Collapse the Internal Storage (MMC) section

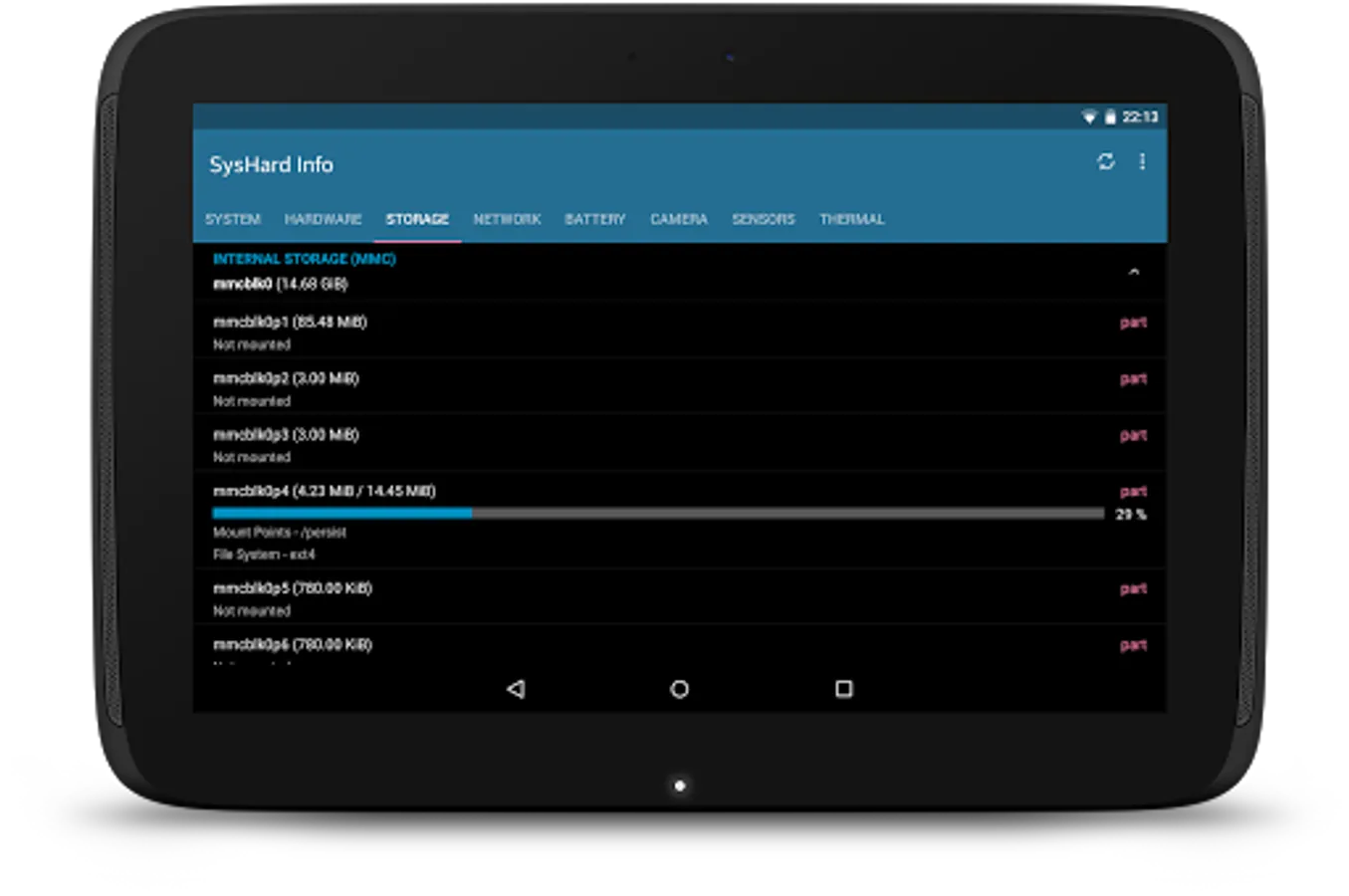[x=1133, y=272]
